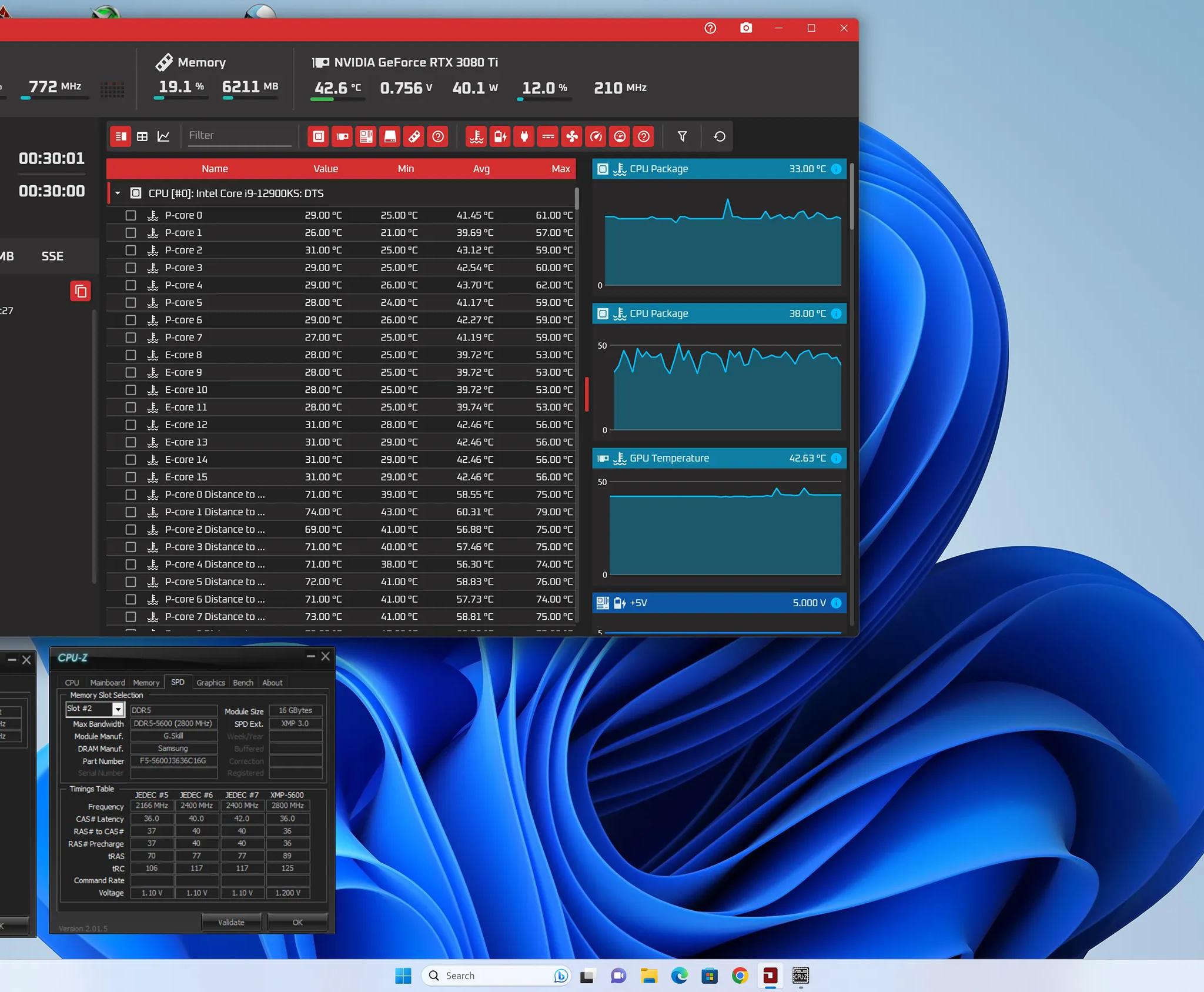
Task: Click the graph panel vertical scrollbar
Action: point(852,196)
